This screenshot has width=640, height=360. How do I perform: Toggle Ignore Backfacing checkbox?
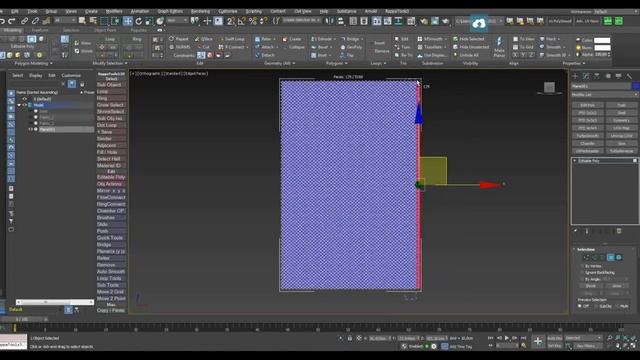(x=582, y=272)
